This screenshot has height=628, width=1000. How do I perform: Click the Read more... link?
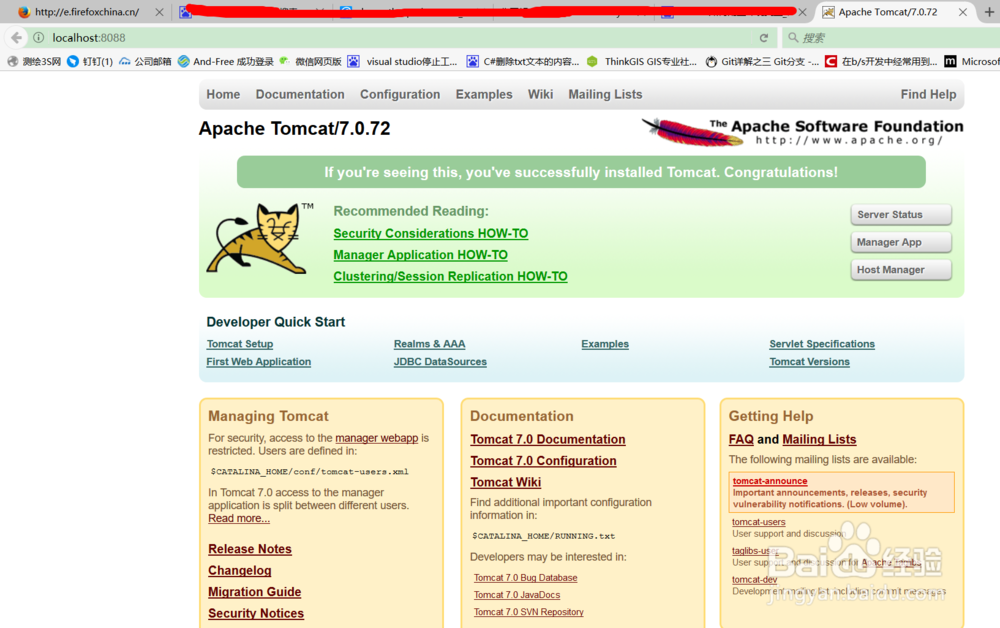click(239, 518)
